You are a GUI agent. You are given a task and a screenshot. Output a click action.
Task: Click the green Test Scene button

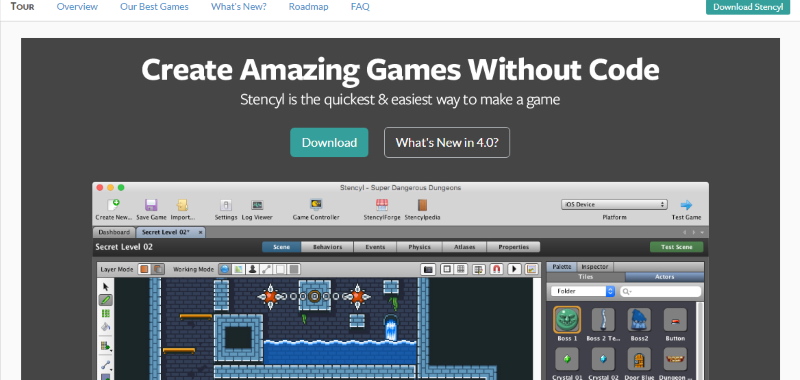[676, 247]
